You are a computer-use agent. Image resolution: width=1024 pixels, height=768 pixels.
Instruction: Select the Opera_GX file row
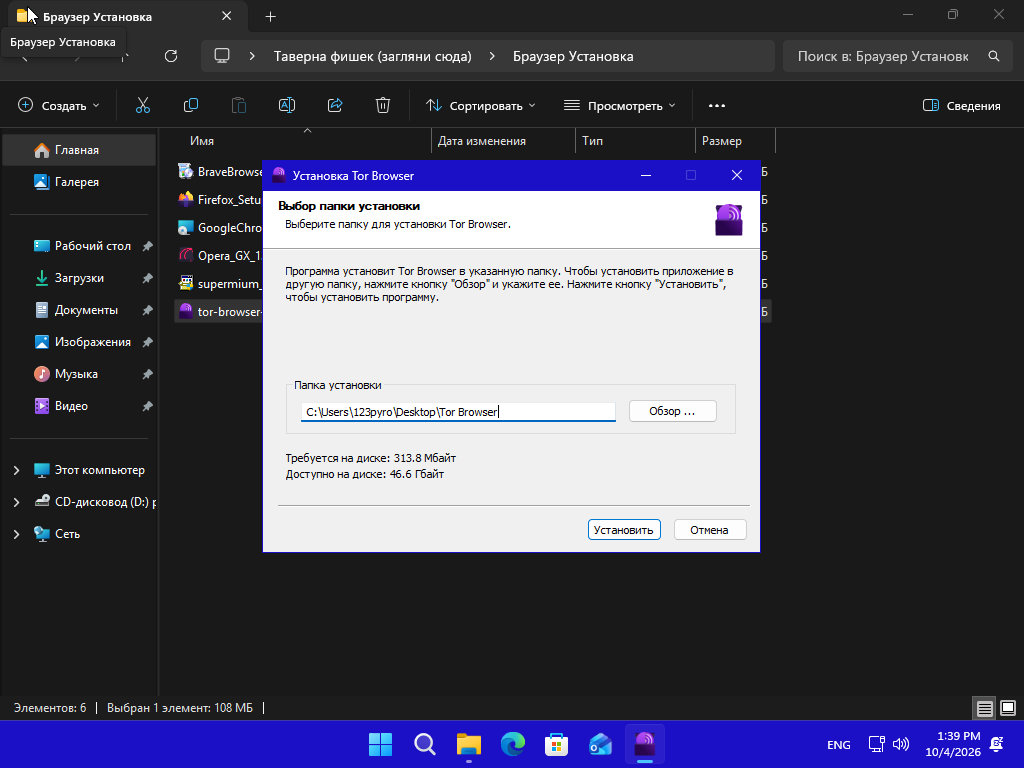coord(218,255)
